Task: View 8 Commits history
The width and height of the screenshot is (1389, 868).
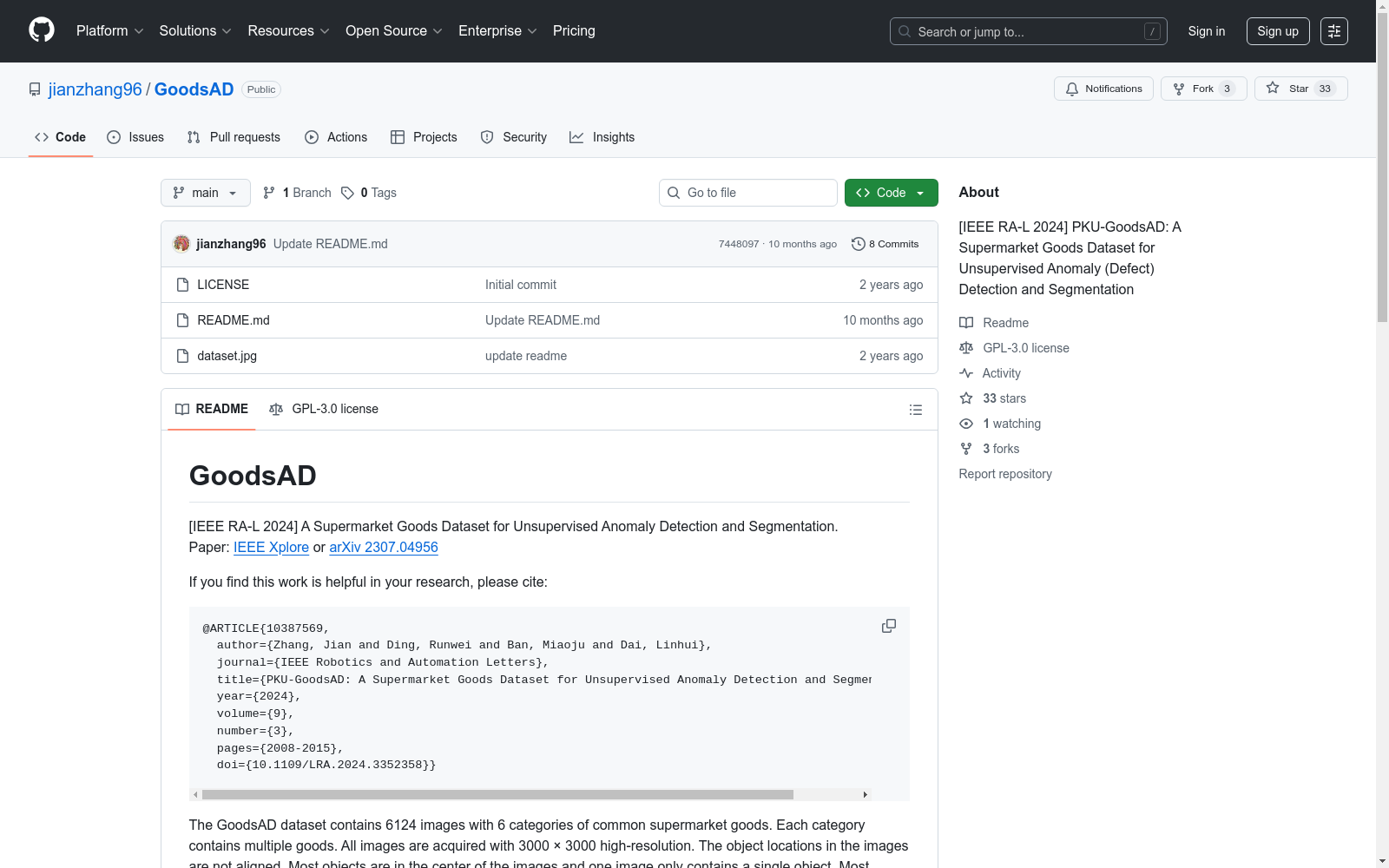Action: pos(885,244)
